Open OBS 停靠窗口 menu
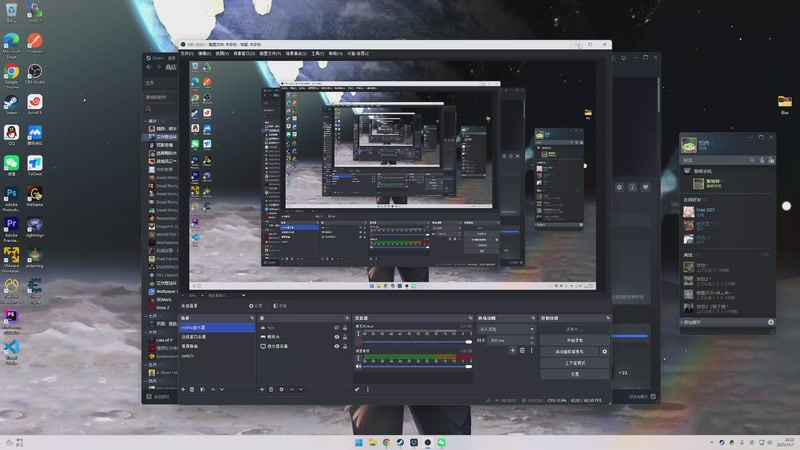The width and height of the screenshot is (800, 450). pyautogui.click(x=244, y=54)
